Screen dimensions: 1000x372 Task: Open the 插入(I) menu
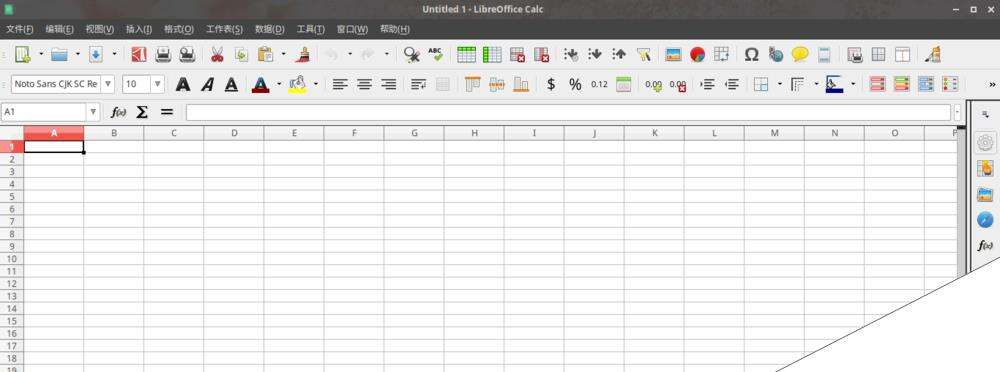(138, 29)
